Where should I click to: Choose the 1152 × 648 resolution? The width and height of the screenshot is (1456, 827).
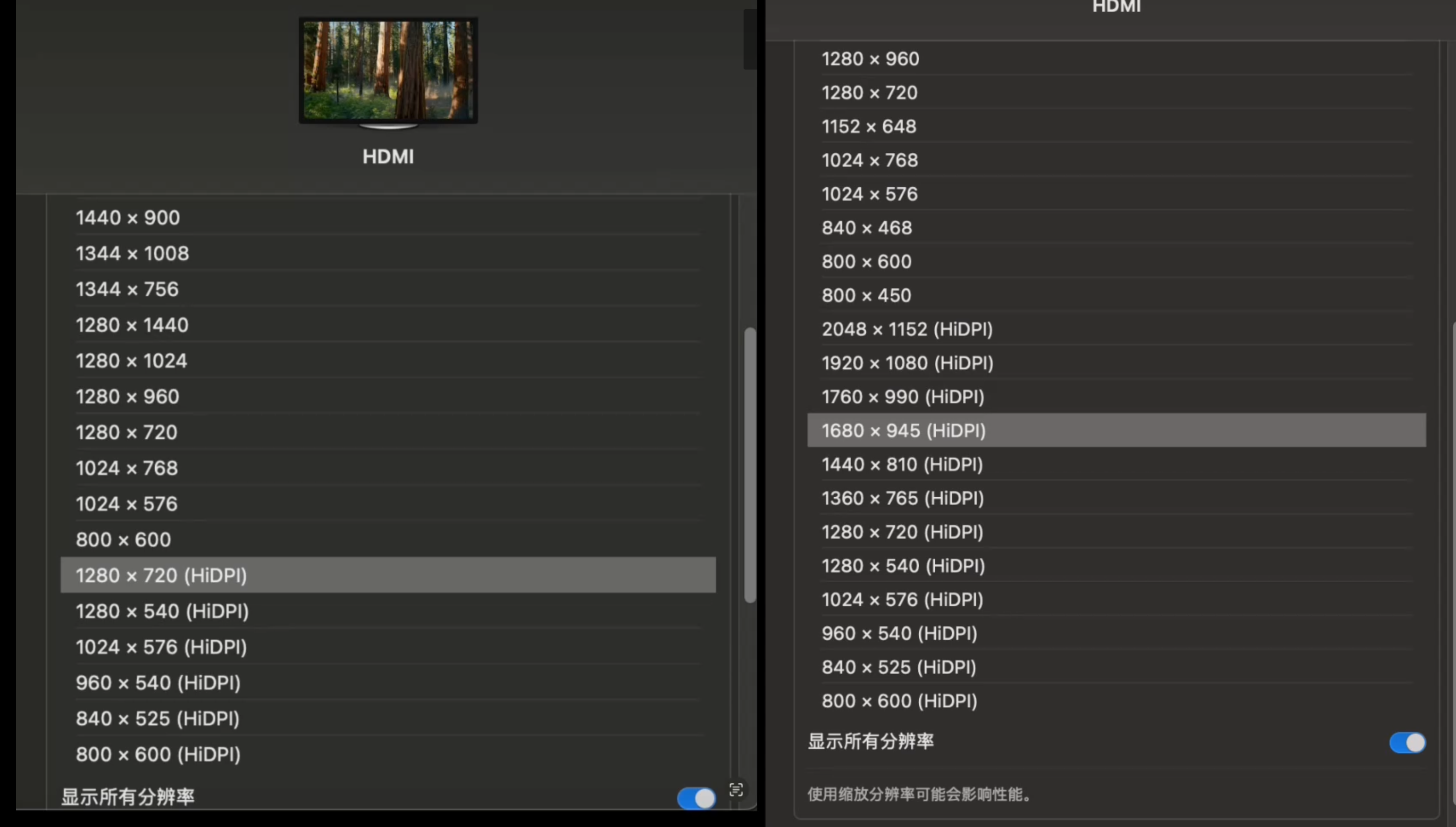pyautogui.click(x=869, y=126)
